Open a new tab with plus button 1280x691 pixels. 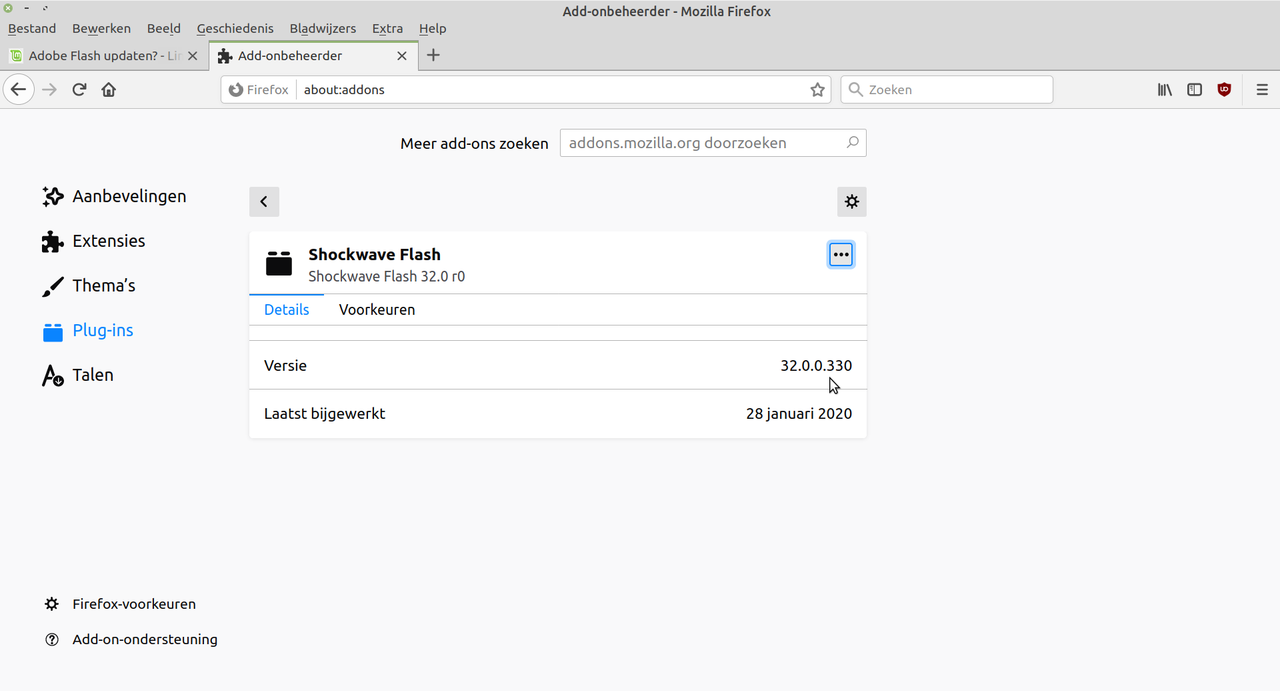tap(433, 55)
